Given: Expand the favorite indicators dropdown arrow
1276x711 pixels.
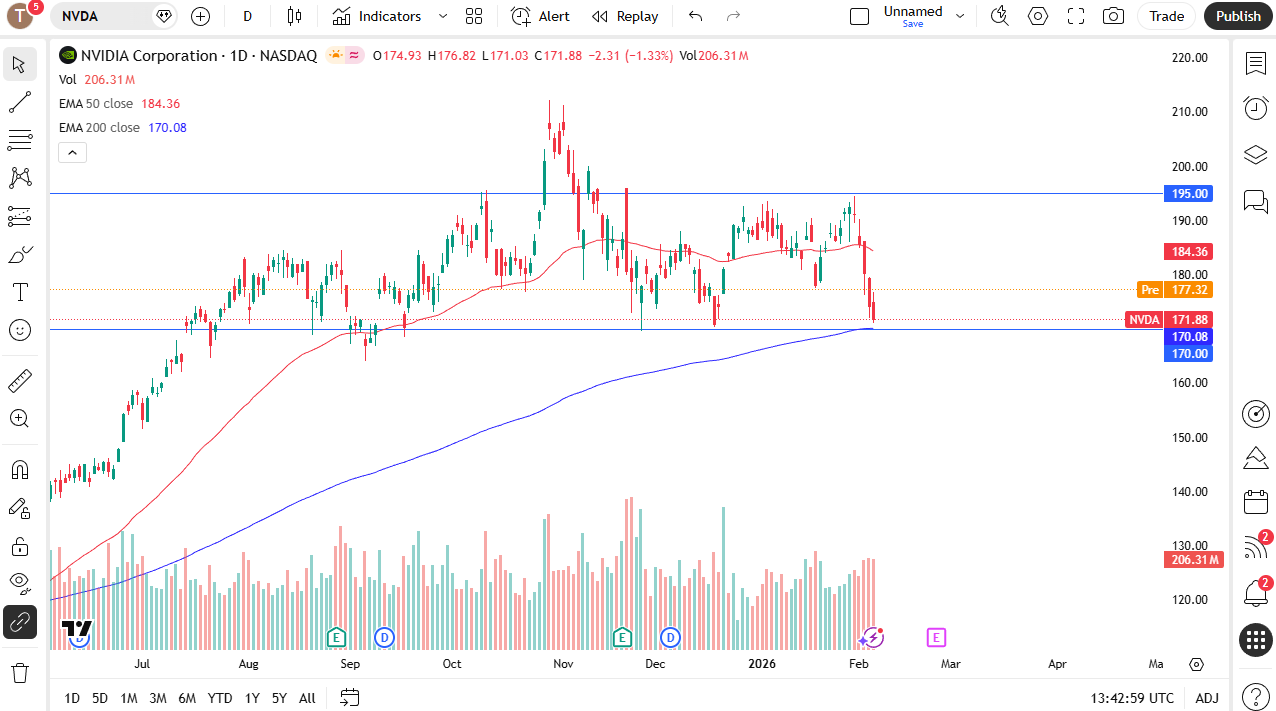Looking at the screenshot, I should click(x=443, y=16).
